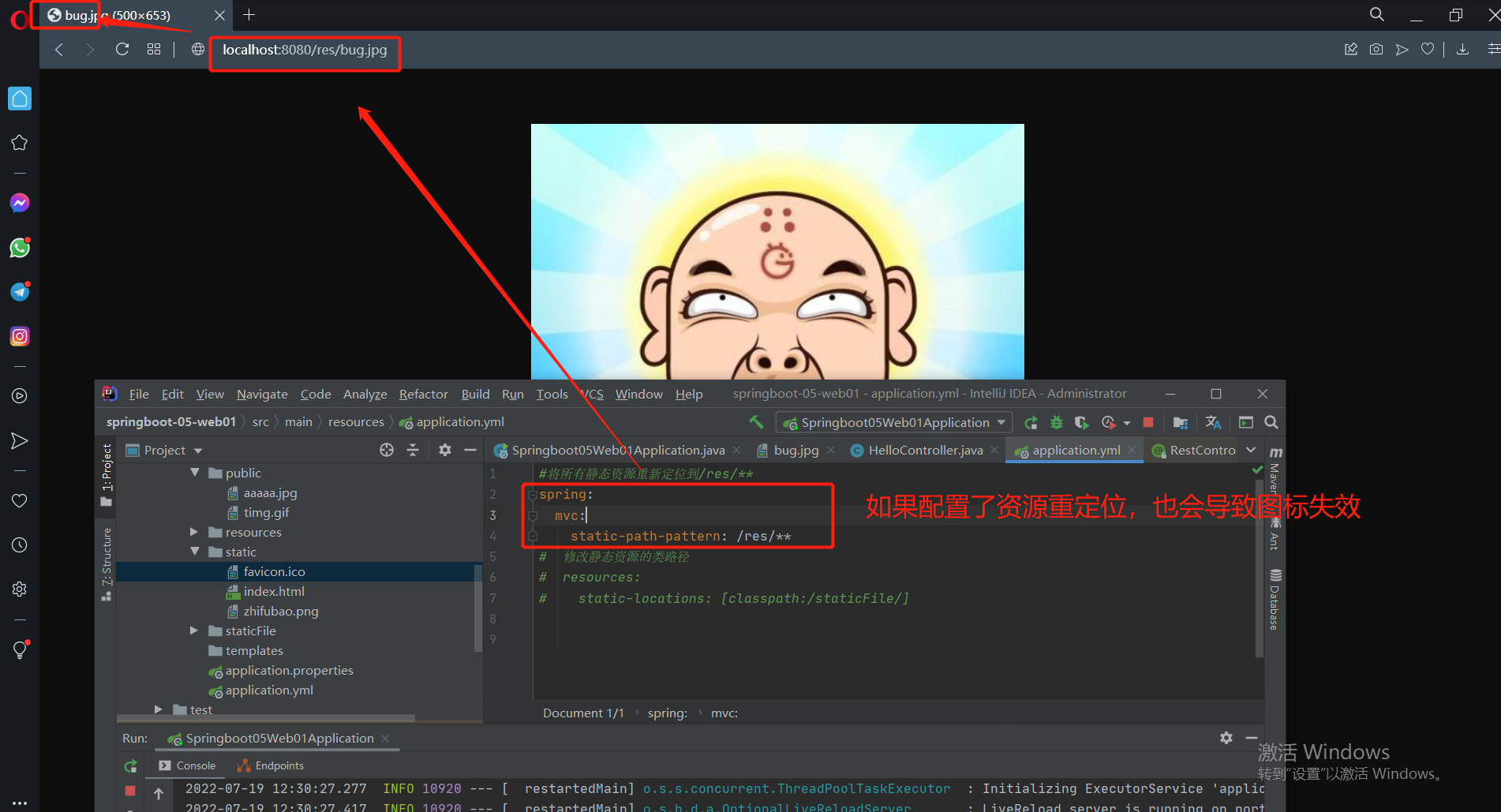The width and height of the screenshot is (1501, 812).
Task: Select the Console tab in Run panel
Action: coord(187,765)
